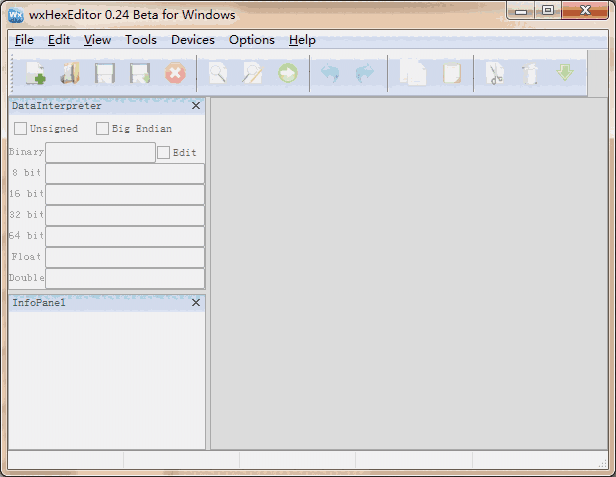Click the Open File folder icon
Viewport: 616px width, 477px height.
[x=70, y=73]
